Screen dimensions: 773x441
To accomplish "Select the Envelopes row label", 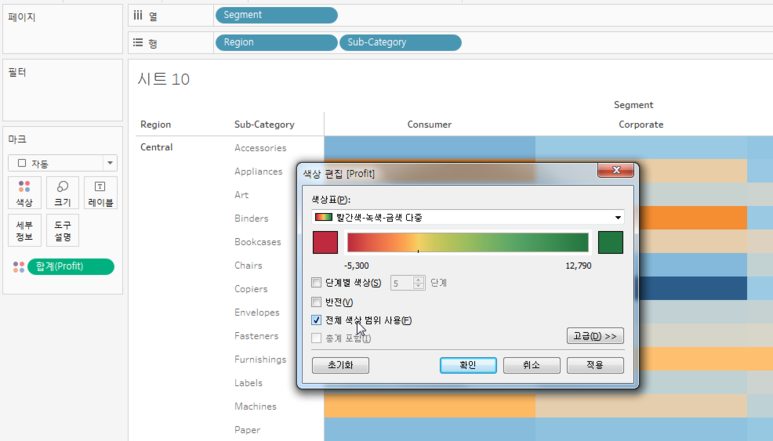I will pos(257,312).
